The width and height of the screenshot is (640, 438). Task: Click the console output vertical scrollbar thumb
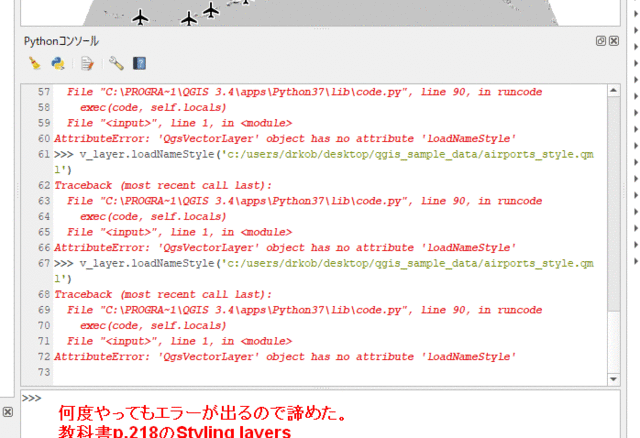(x=613, y=204)
